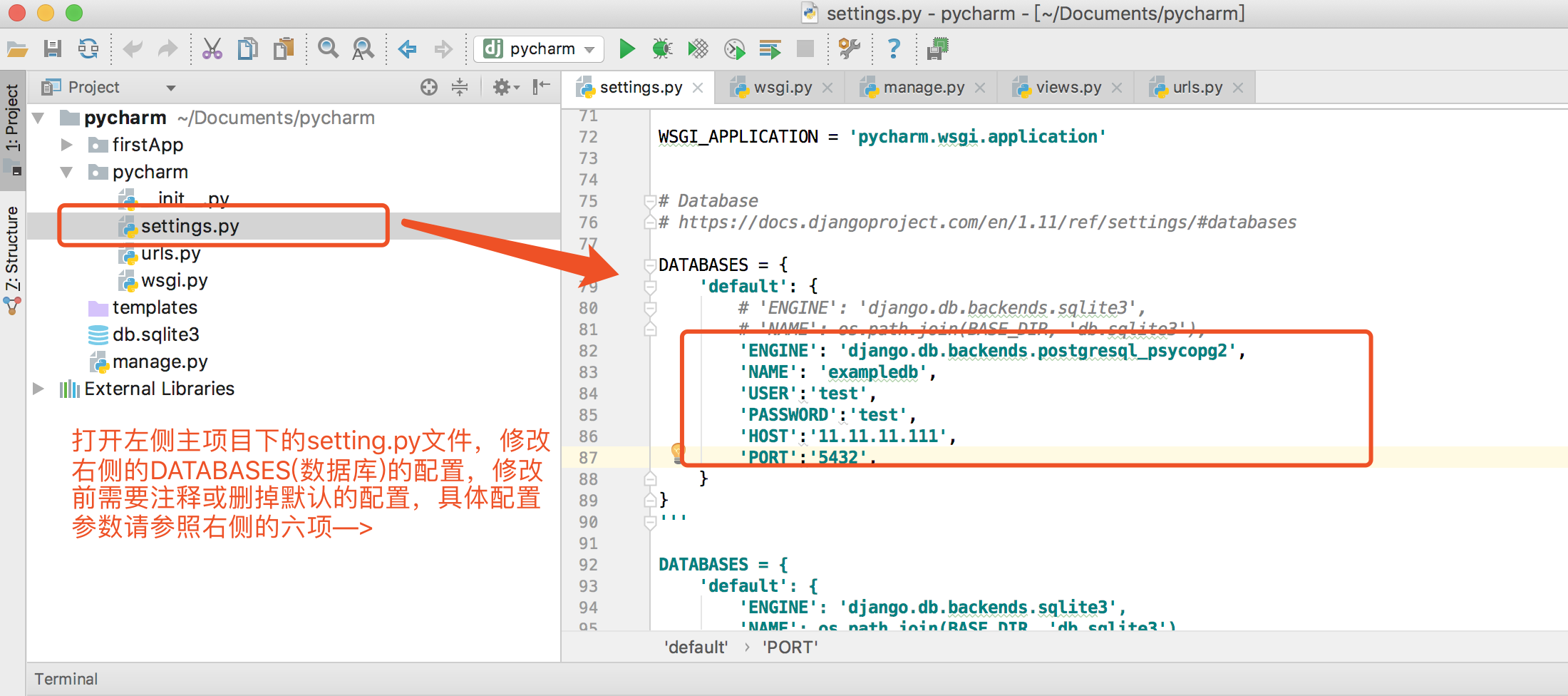This screenshot has height=696, width=1568.
Task: Click the yellow intention lightbulb on line 87
Action: click(678, 452)
